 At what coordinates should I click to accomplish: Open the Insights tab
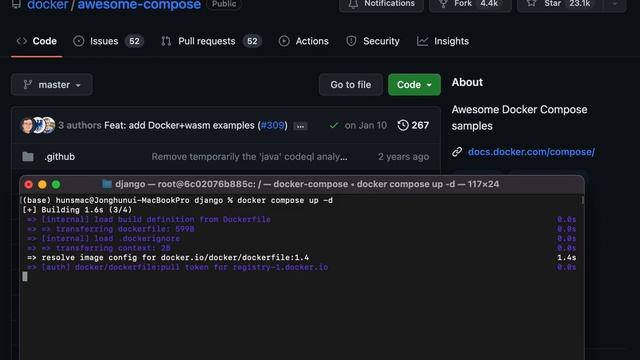tap(443, 41)
